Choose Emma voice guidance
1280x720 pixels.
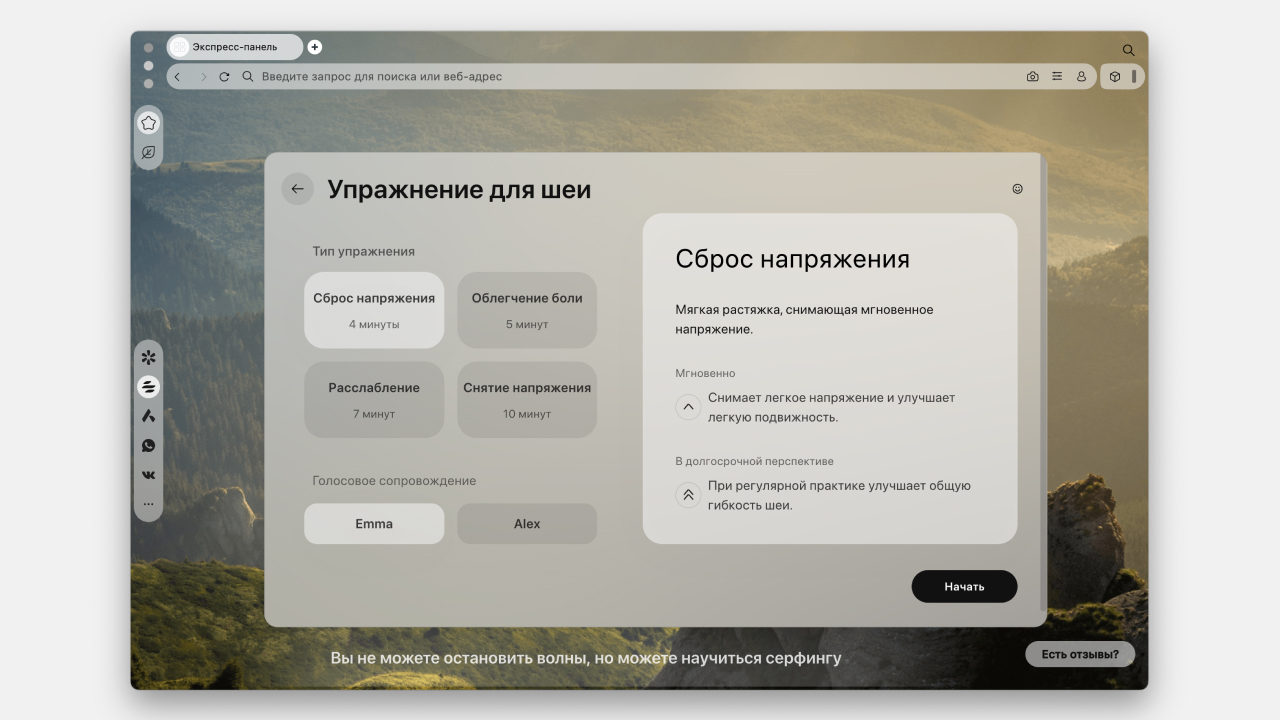[x=374, y=524]
